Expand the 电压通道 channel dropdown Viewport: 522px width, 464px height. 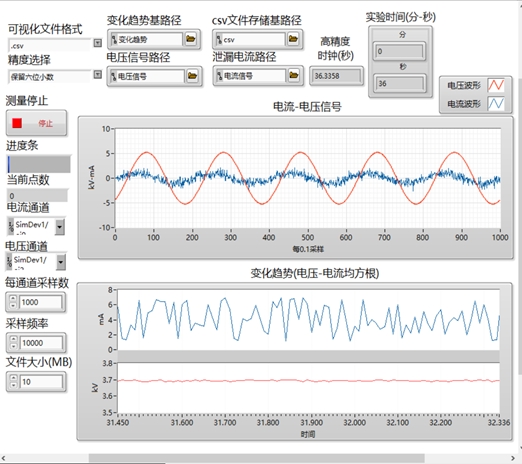(x=60, y=262)
